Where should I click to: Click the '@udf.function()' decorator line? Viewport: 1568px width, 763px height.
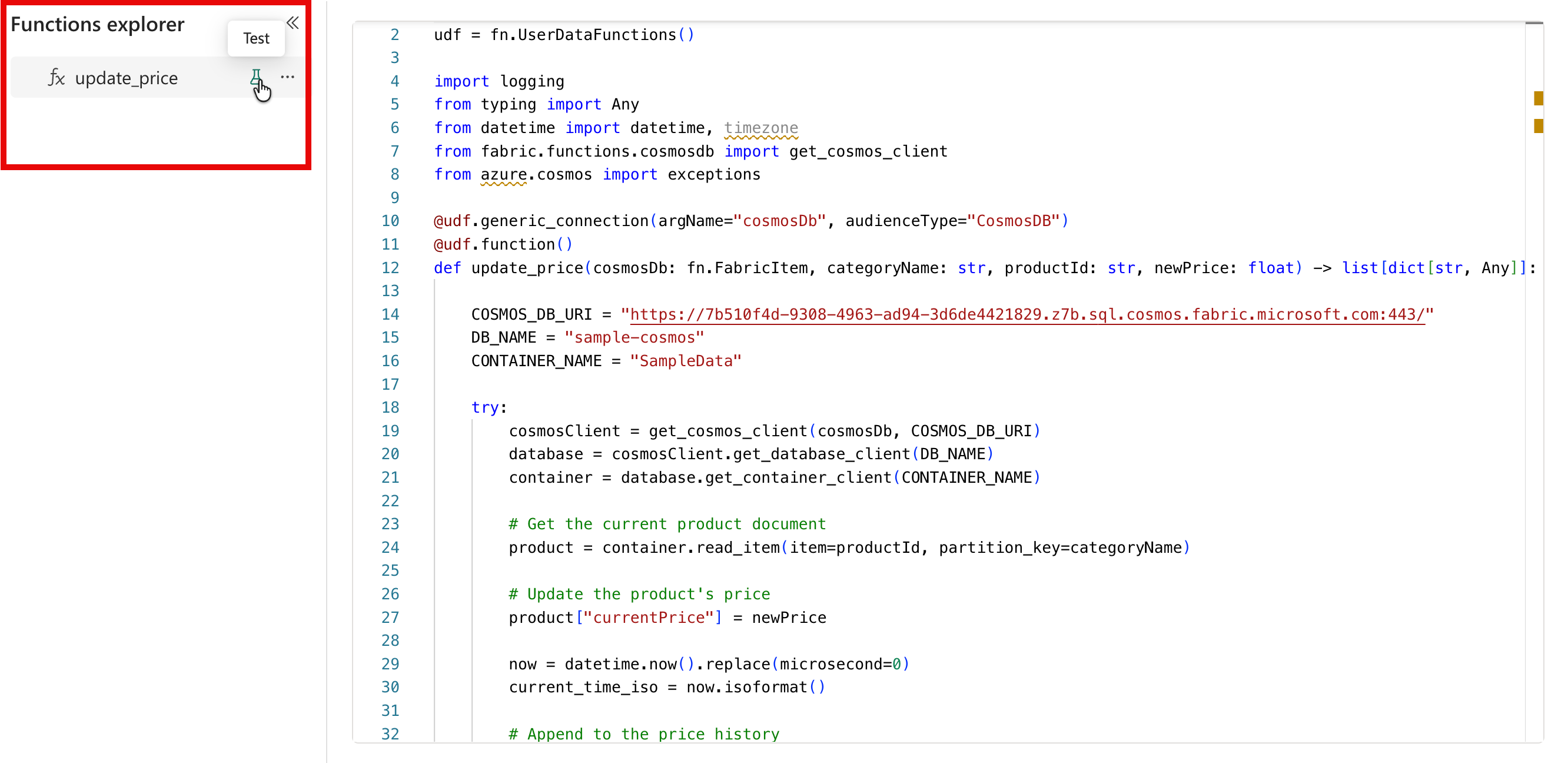[x=503, y=244]
